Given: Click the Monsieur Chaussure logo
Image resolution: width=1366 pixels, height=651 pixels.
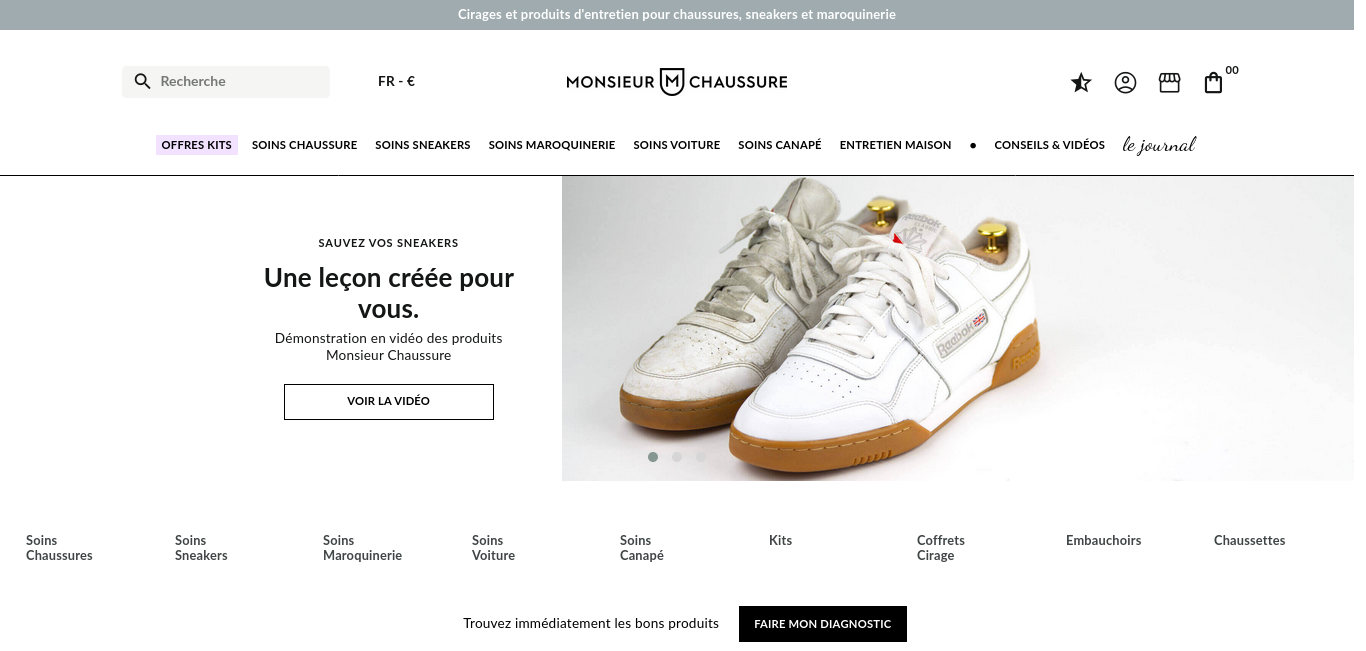Looking at the screenshot, I should (677, 82).
